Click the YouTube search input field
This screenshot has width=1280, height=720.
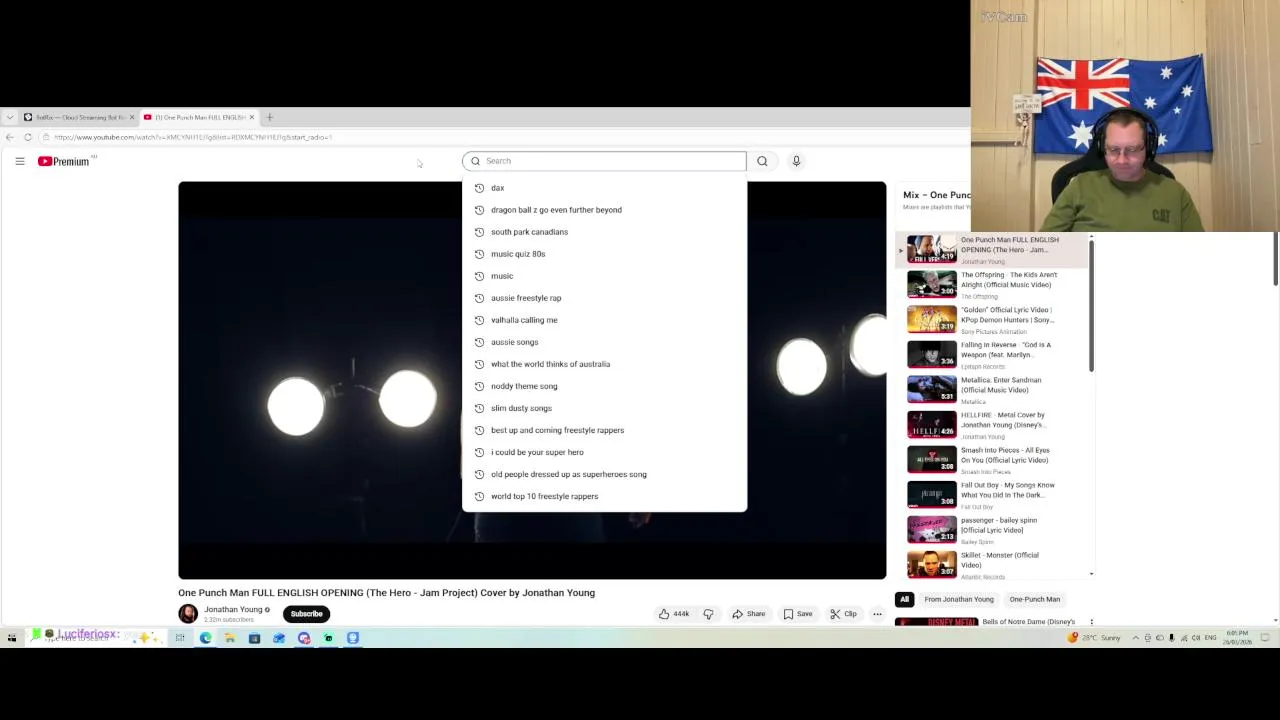click(x=604, y=161)
